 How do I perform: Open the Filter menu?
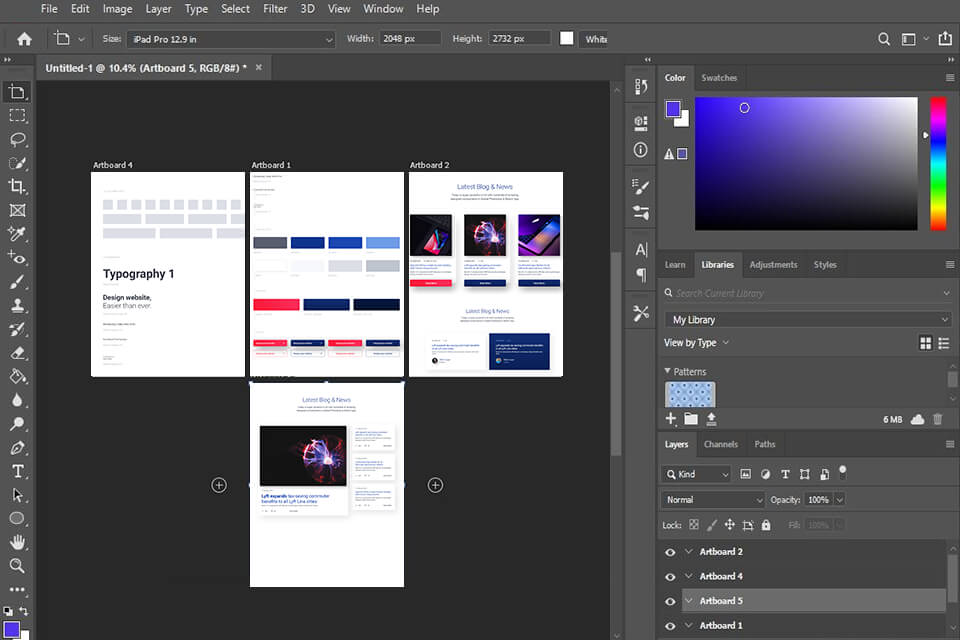pyautogui.click(x=274, y=9)
